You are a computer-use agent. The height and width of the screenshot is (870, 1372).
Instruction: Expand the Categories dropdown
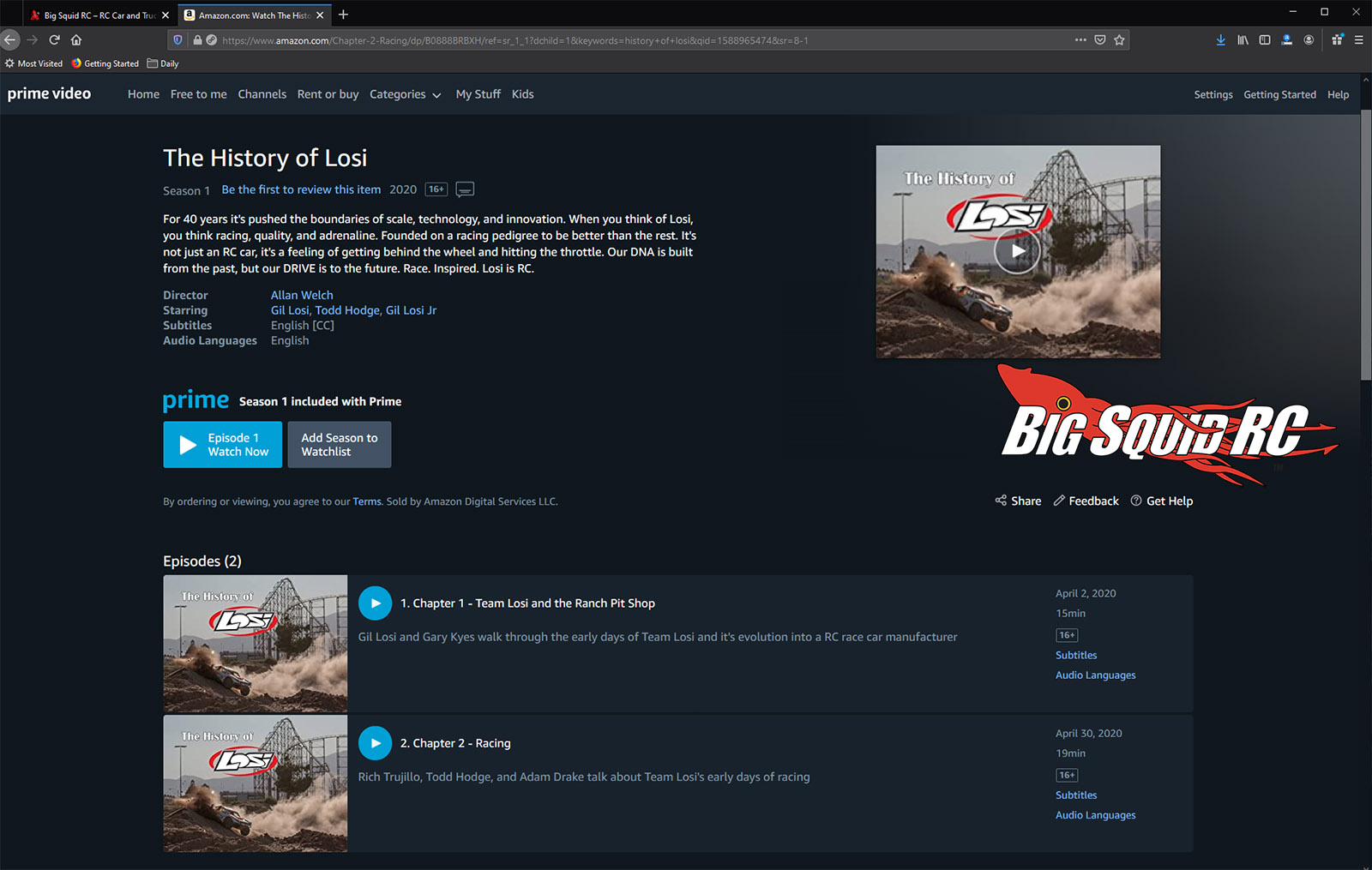pyautogui.click(x=405, y=94)
